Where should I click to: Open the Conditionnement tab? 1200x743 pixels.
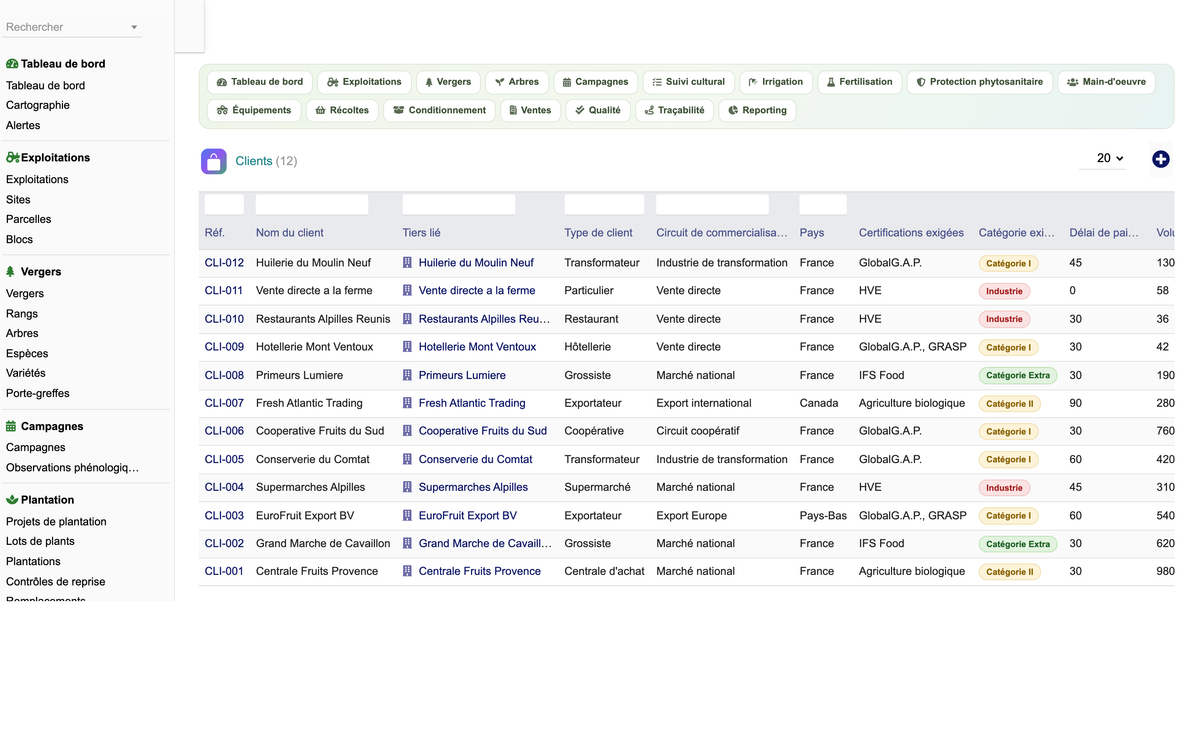click(x=440, y=110)
